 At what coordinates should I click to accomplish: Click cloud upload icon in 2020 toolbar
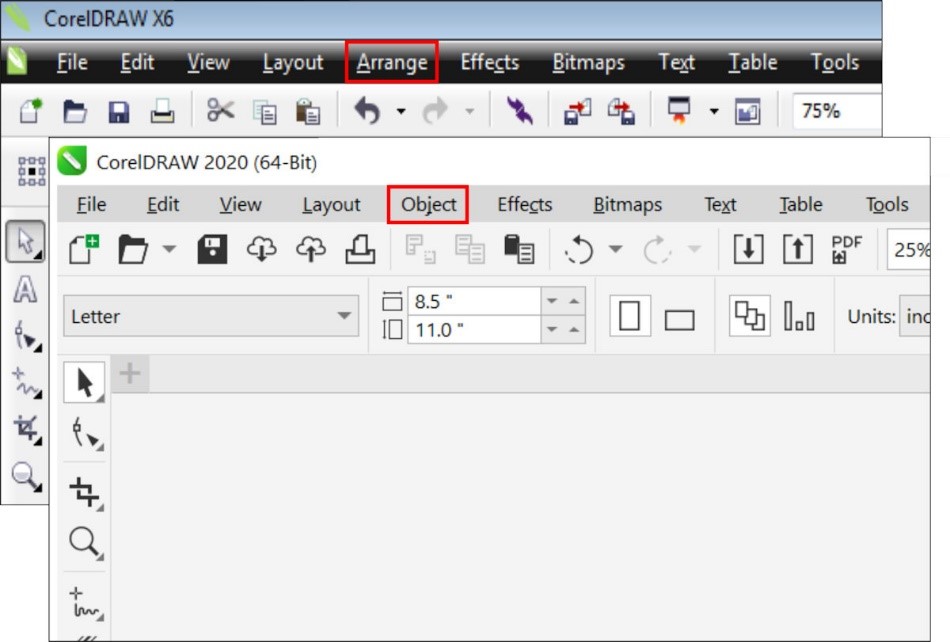pyautogui.click(x=311, y=249)
